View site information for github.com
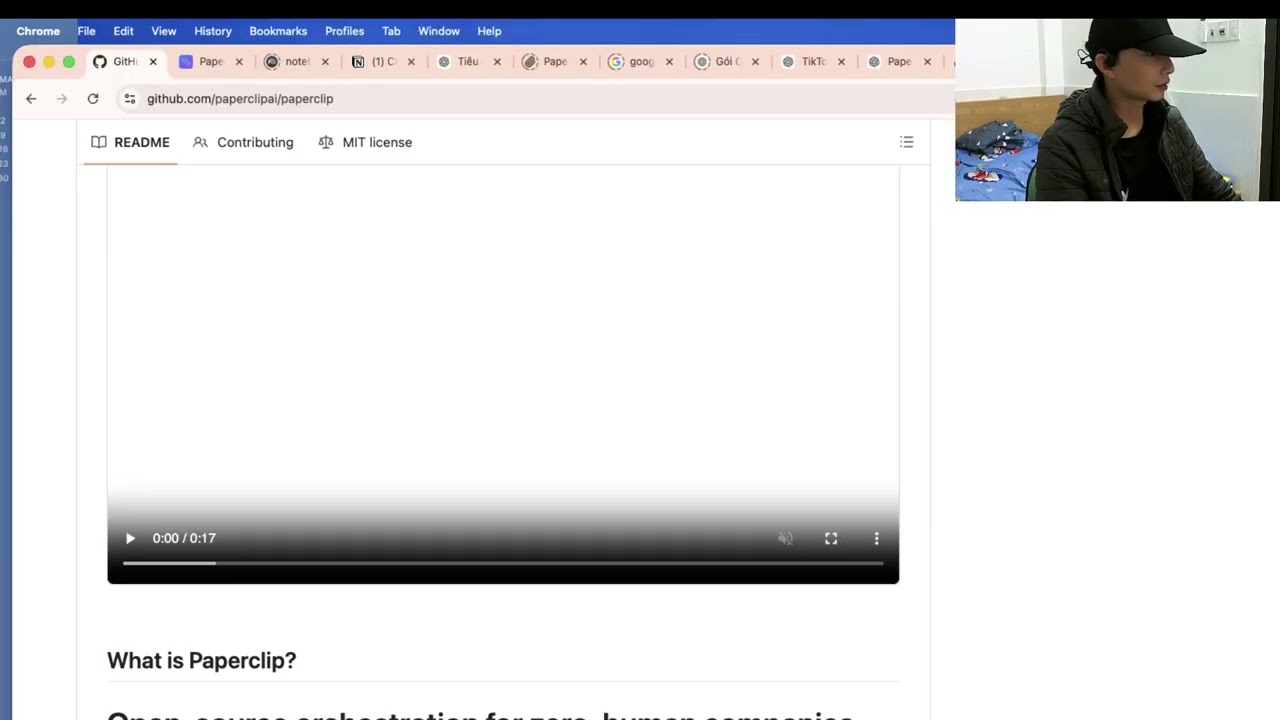1280x720 pixels. [x=128, y=99]
